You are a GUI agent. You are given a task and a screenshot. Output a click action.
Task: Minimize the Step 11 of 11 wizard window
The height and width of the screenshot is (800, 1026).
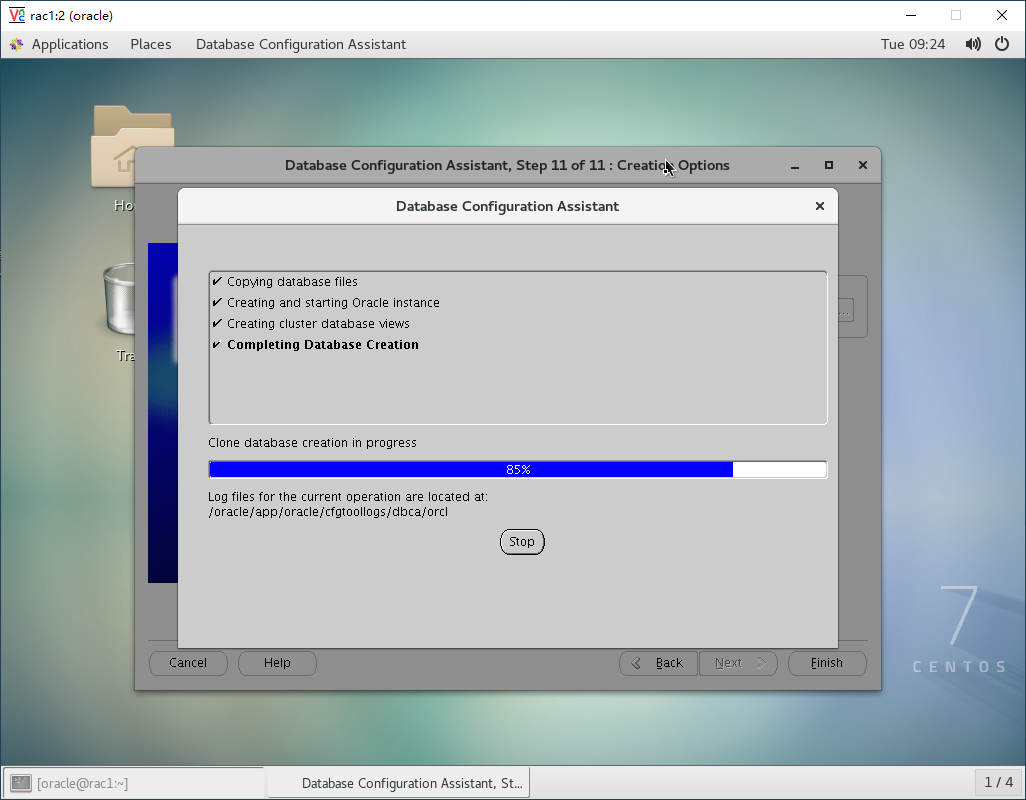pos(794,165)
